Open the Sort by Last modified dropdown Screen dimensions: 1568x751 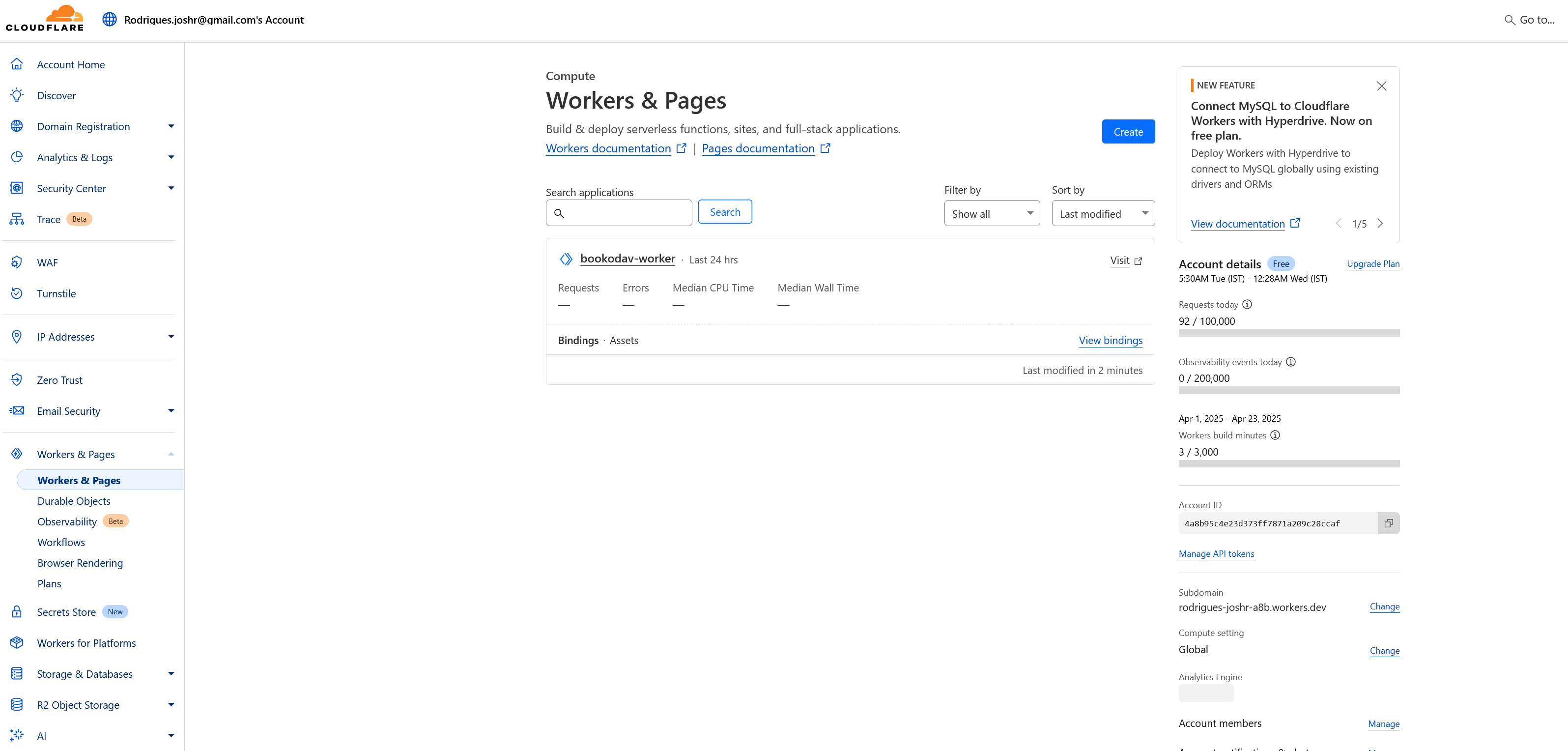[1103, 214]
